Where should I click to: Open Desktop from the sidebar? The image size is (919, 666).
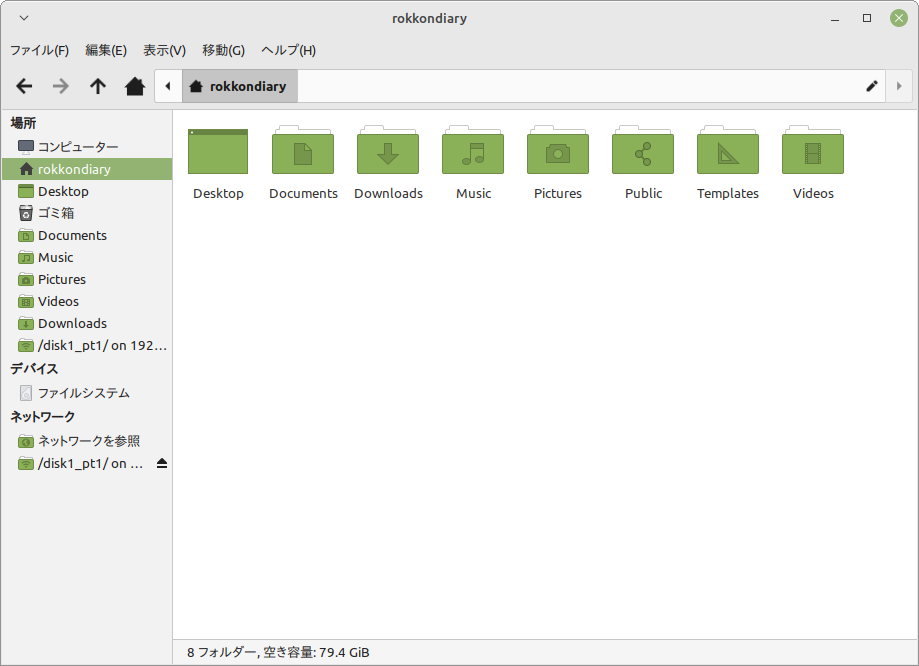pos(87,191)
